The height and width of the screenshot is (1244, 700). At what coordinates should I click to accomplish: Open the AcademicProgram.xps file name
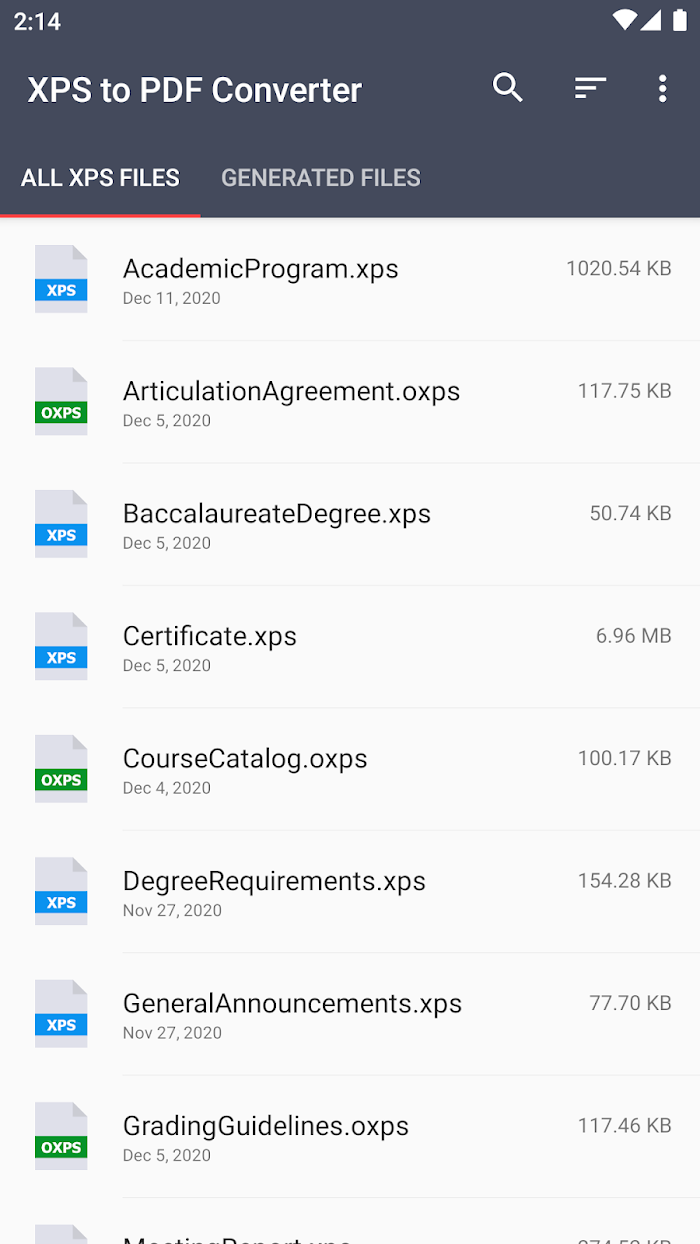(x=260, y=269)
